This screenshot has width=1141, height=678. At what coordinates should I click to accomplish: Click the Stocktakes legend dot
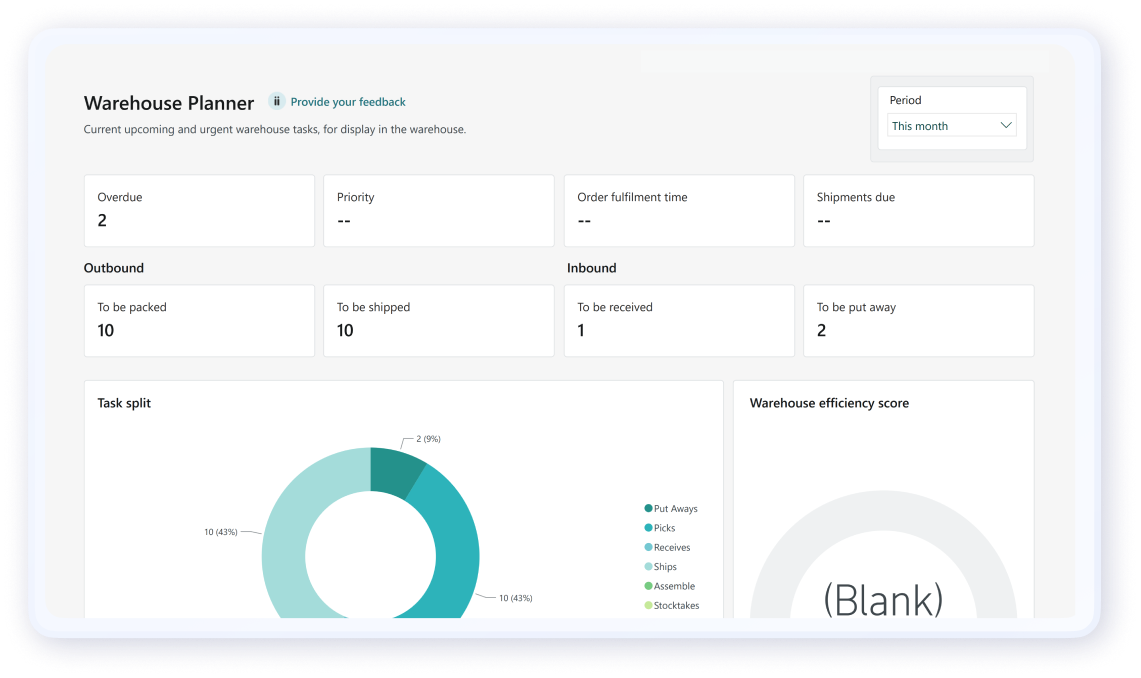[x=649, y=606]
